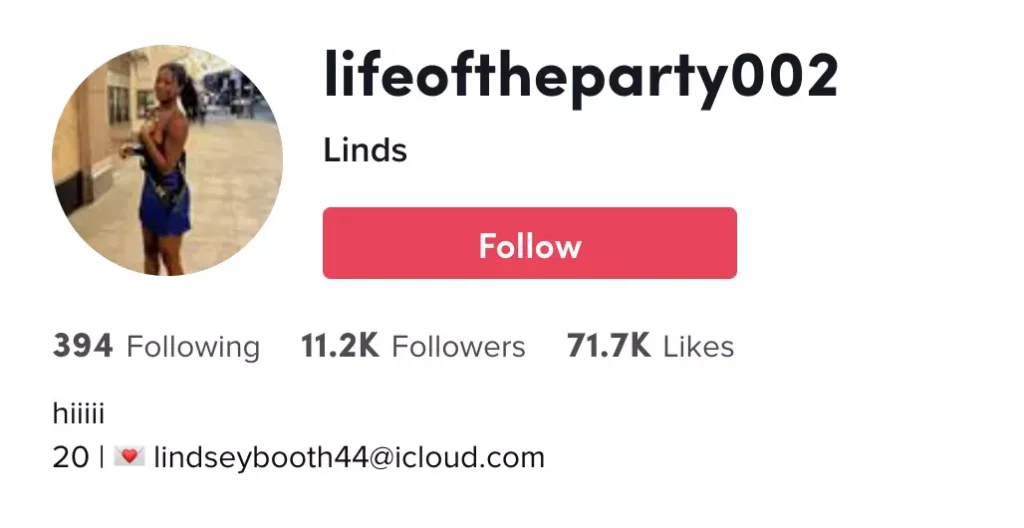
Task: Select the lifeoftheparty002 username heading
Action: tap(581, 77)
